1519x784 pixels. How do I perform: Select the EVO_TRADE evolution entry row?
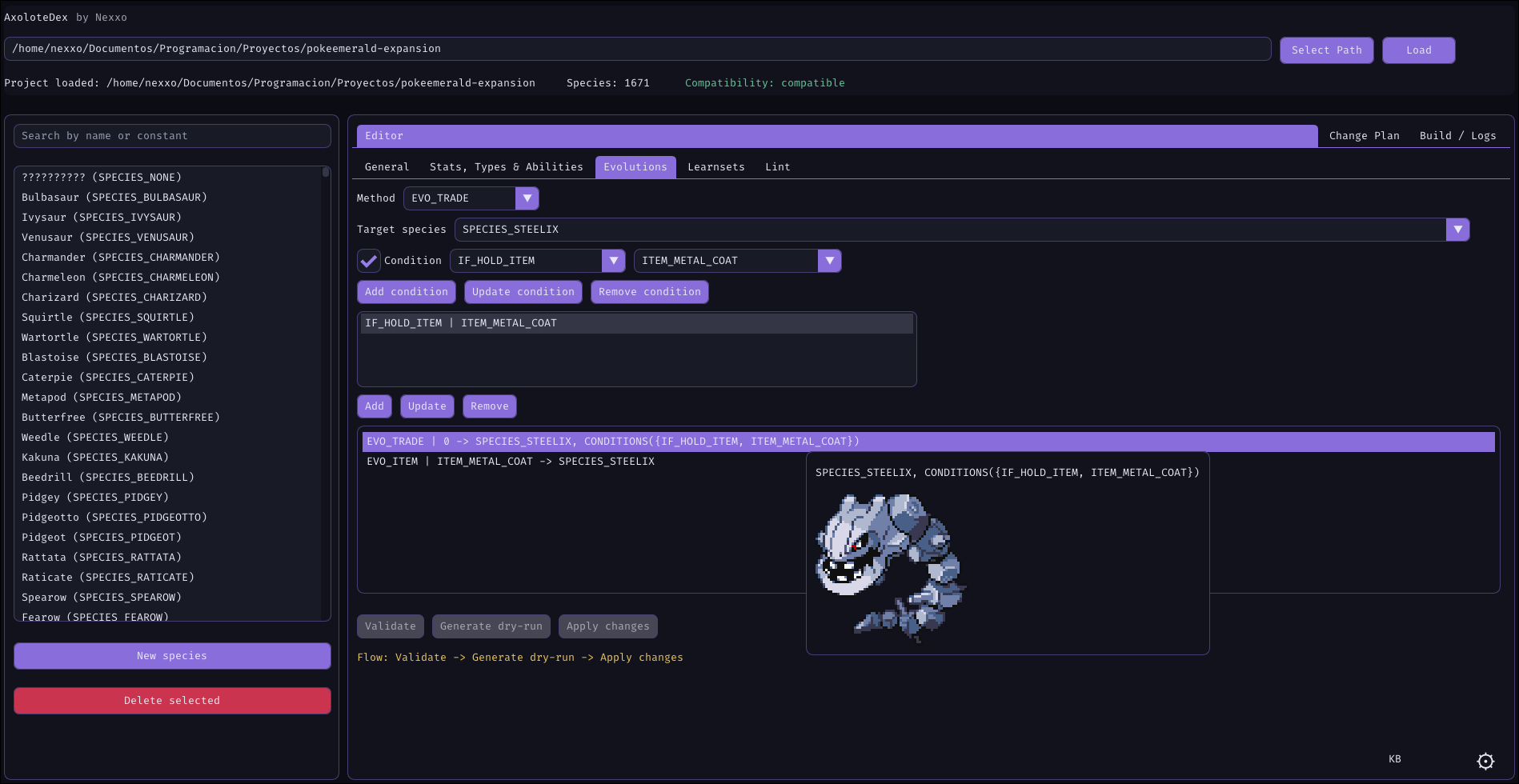[x=928, y=442]
